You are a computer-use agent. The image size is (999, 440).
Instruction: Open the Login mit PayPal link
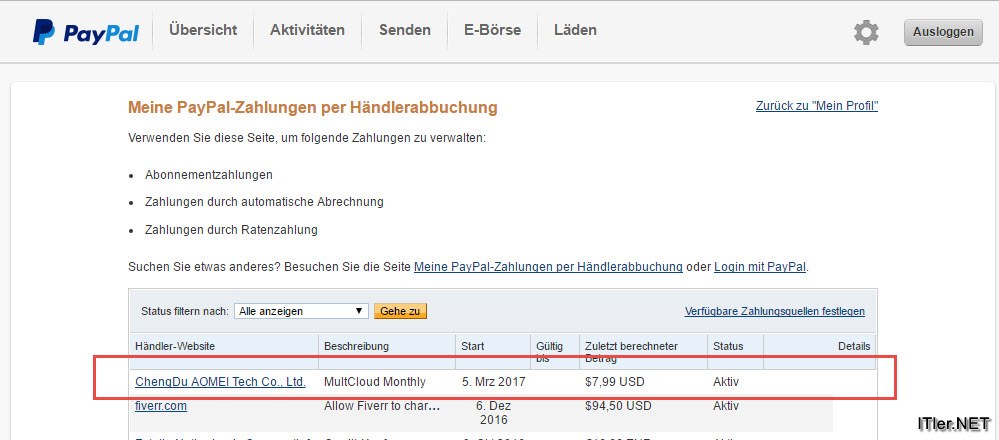click(x=761, y=267)
